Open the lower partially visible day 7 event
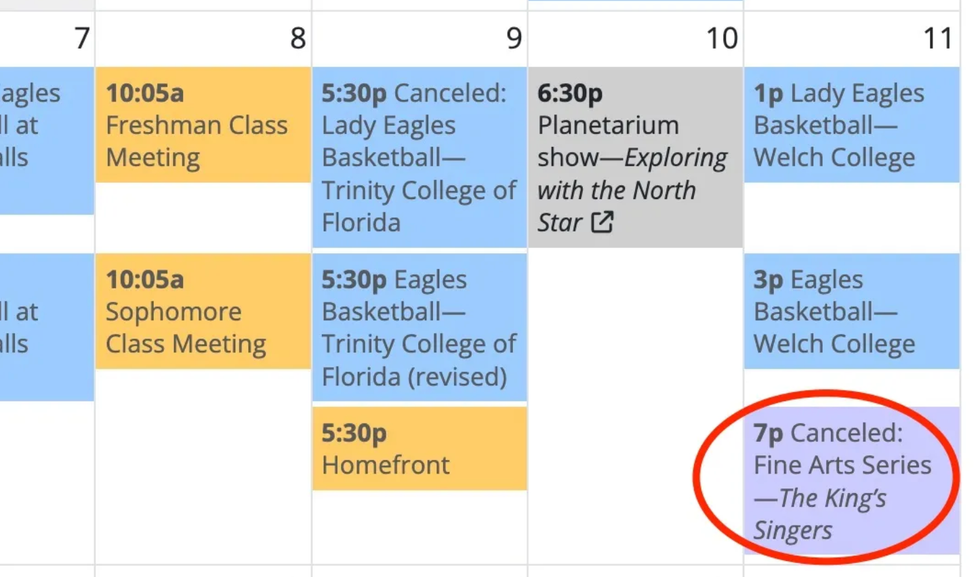Viewport: 980px width, 577px height. [x=45, y=327]
